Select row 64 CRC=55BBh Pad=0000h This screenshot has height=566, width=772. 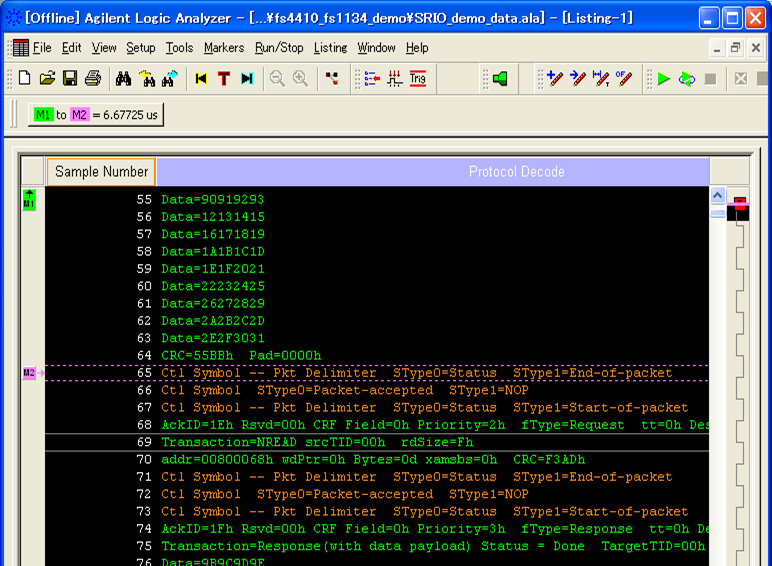[x=377, y=355]
